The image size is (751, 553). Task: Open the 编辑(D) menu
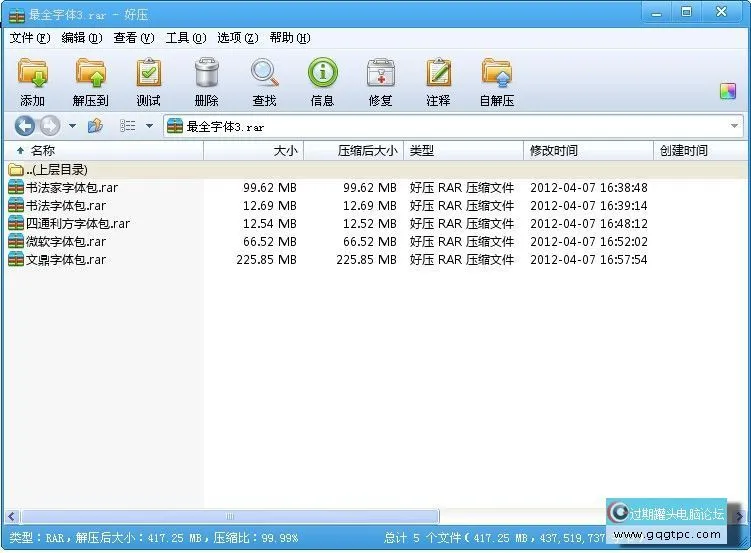82,38
